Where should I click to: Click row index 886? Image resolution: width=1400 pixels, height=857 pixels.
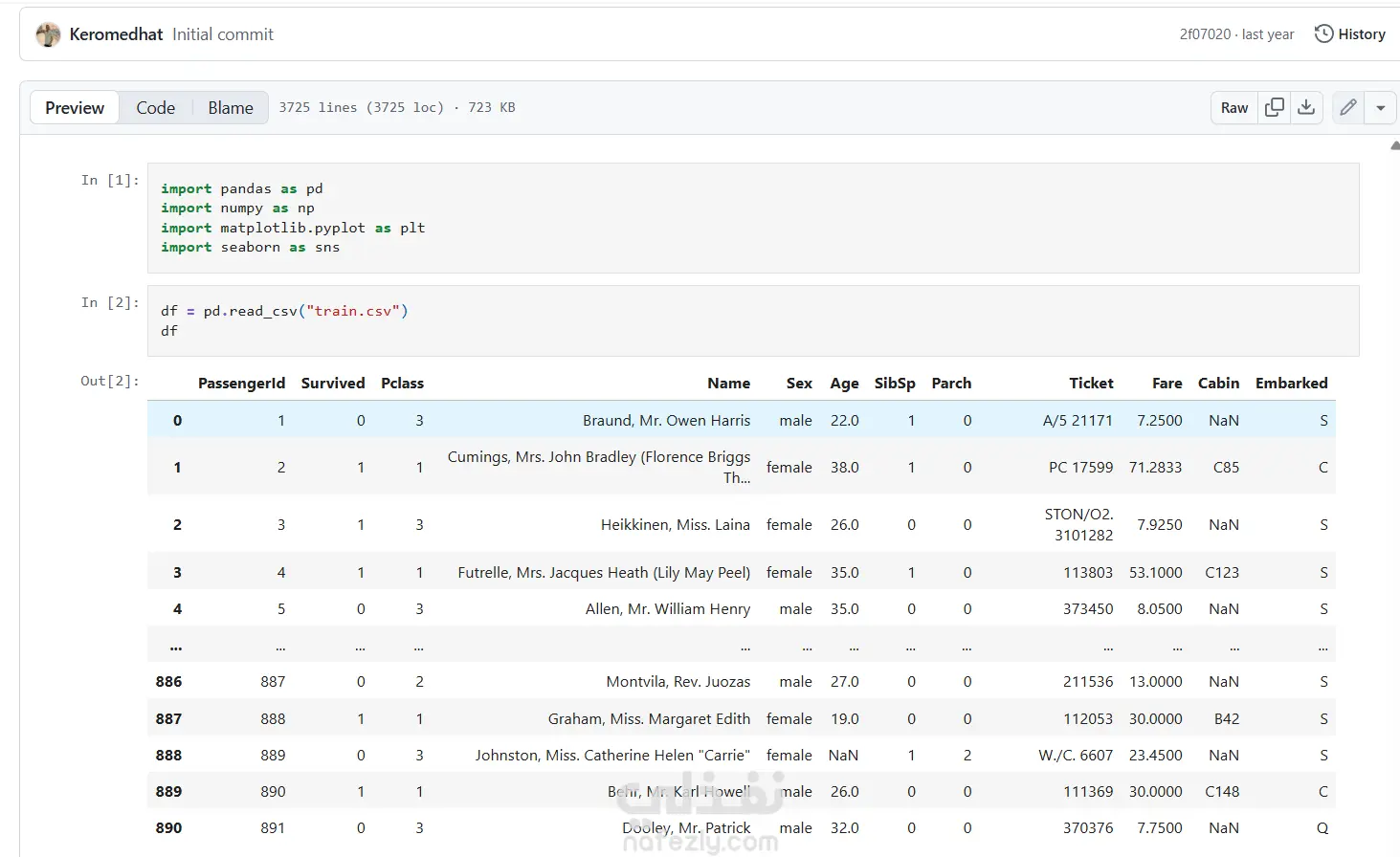168,681
